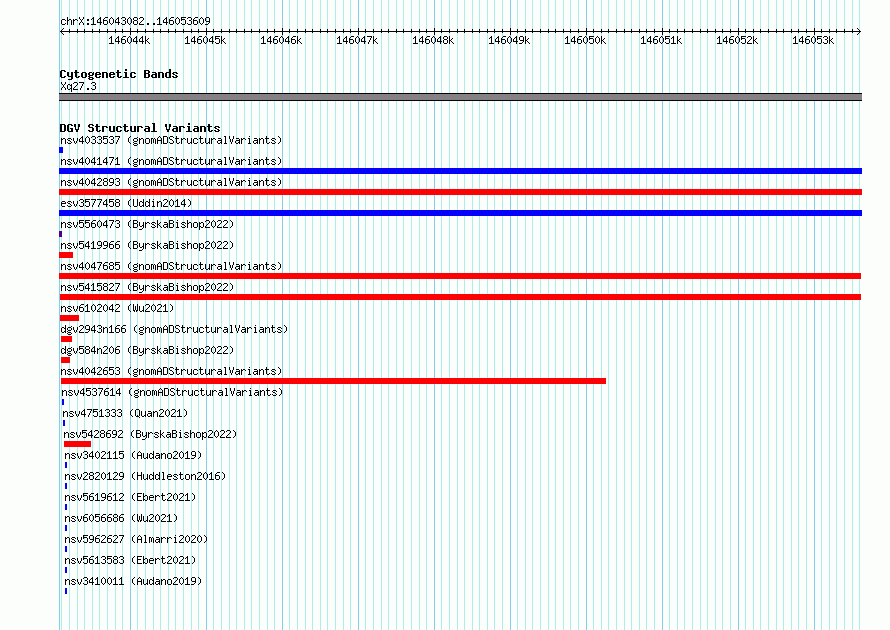Open the nsv5619612 (Ebert2021) label
The width and height of the screenshot is (890, 630).
(130, 497)
